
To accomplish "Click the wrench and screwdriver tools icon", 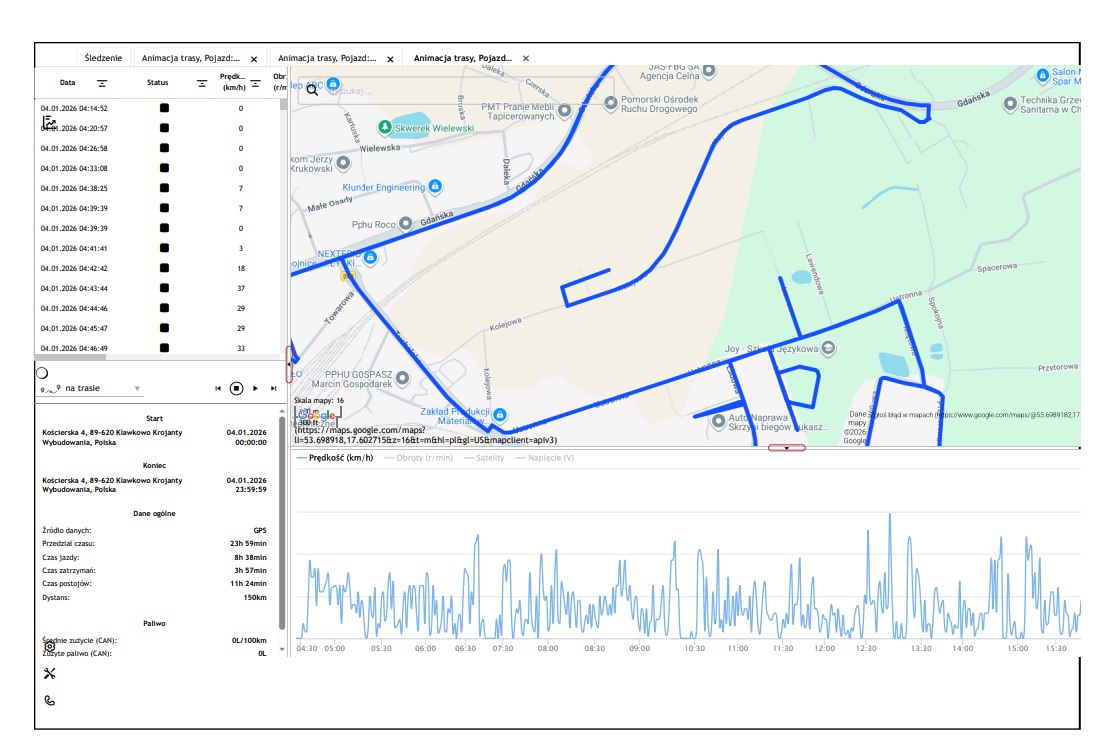I will click(x=49, y=673).
